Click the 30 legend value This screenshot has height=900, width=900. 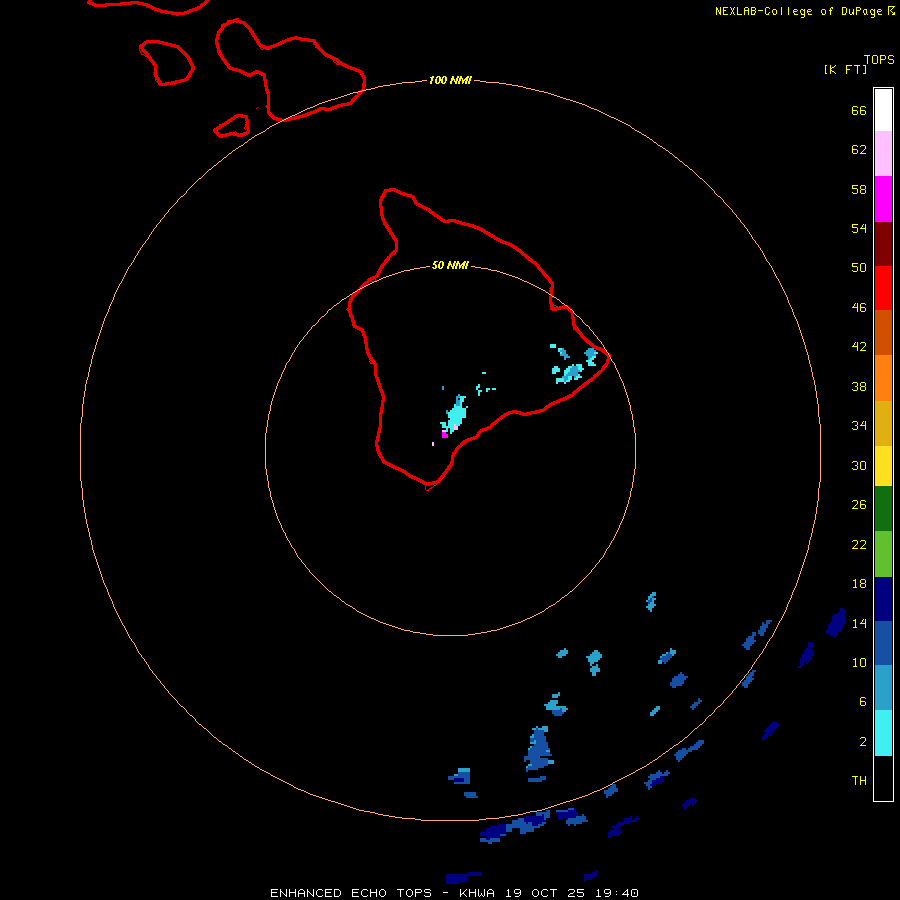point(859,465)
